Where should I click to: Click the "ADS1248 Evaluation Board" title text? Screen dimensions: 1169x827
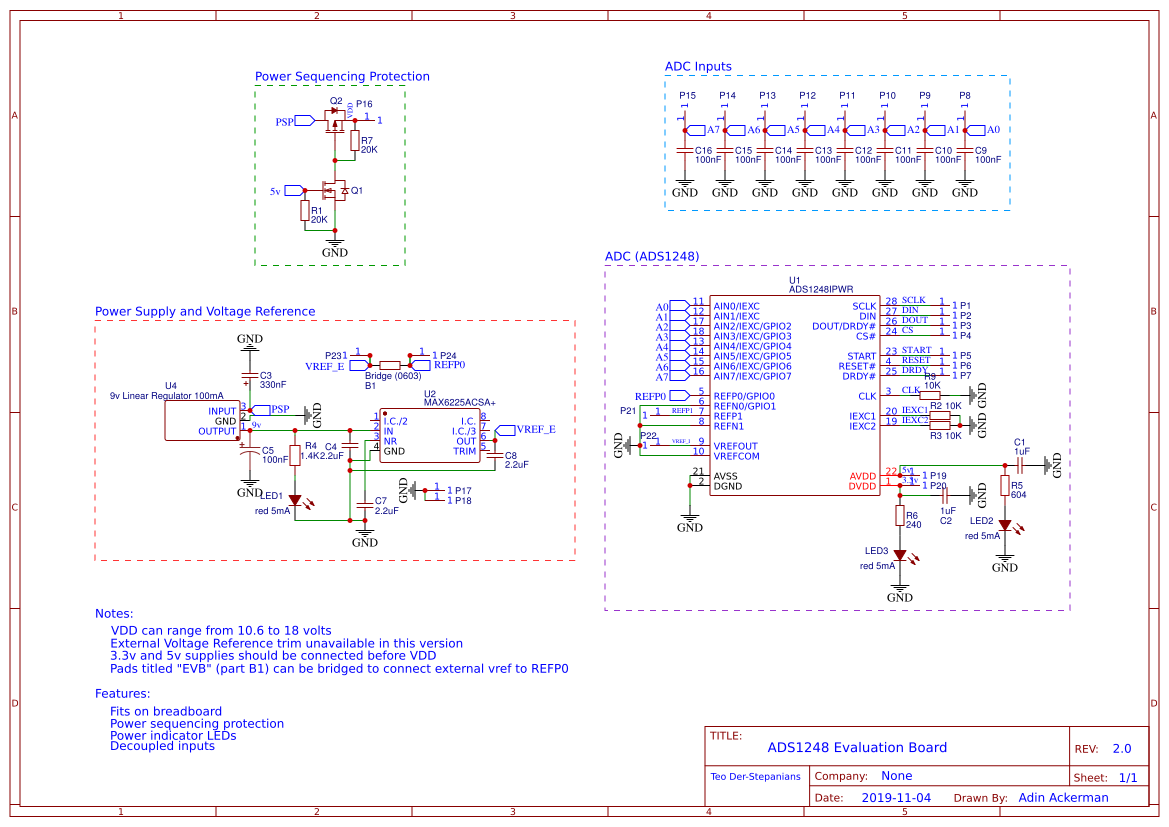pos(857,748)
